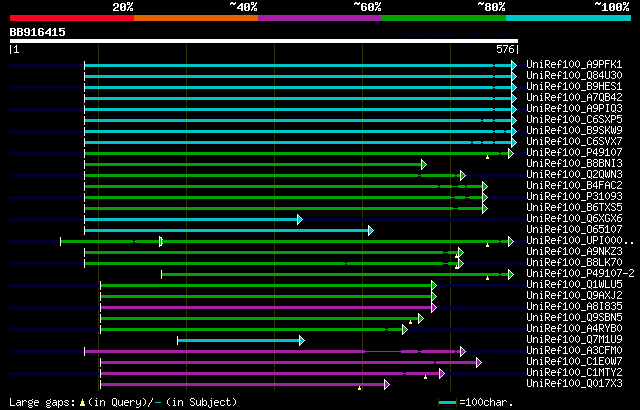The width and height of the screenshot is (640, 410).
Task: Click the yellow gap marker under the Q017X3 bar
Action: click(x=360, y=388)
